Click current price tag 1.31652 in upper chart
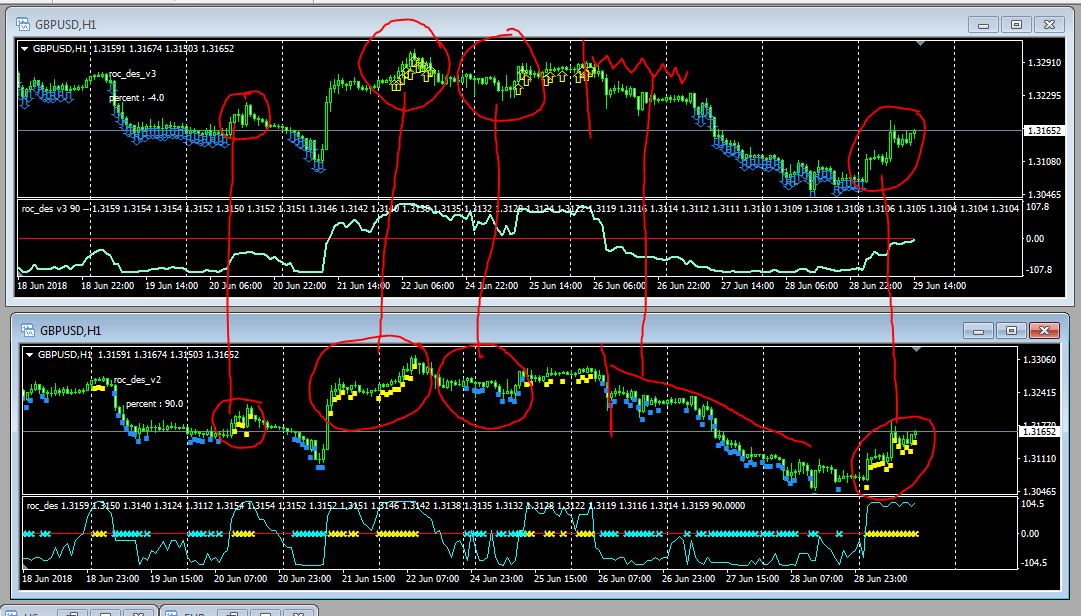Screen dimensions: 1081x616 [1044, 130]
